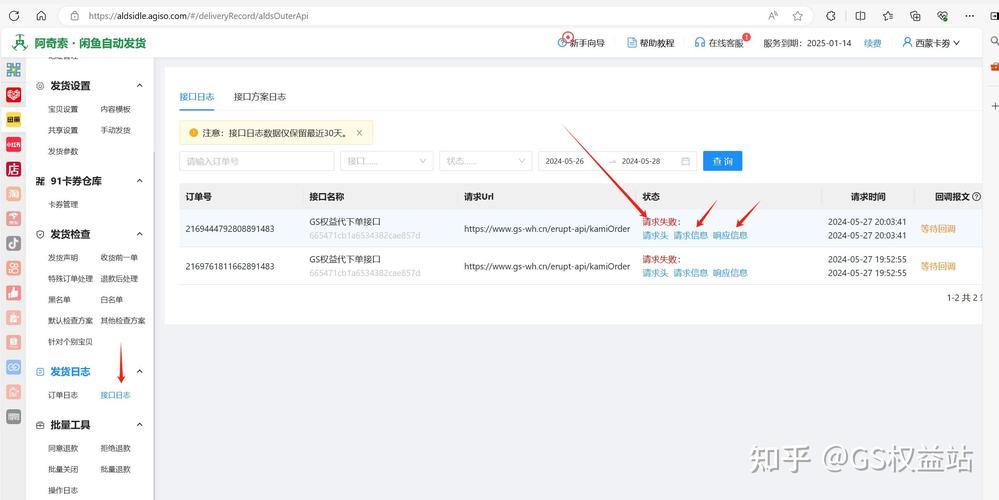Open 响应信息 for order 2169444792808891483

730,235
